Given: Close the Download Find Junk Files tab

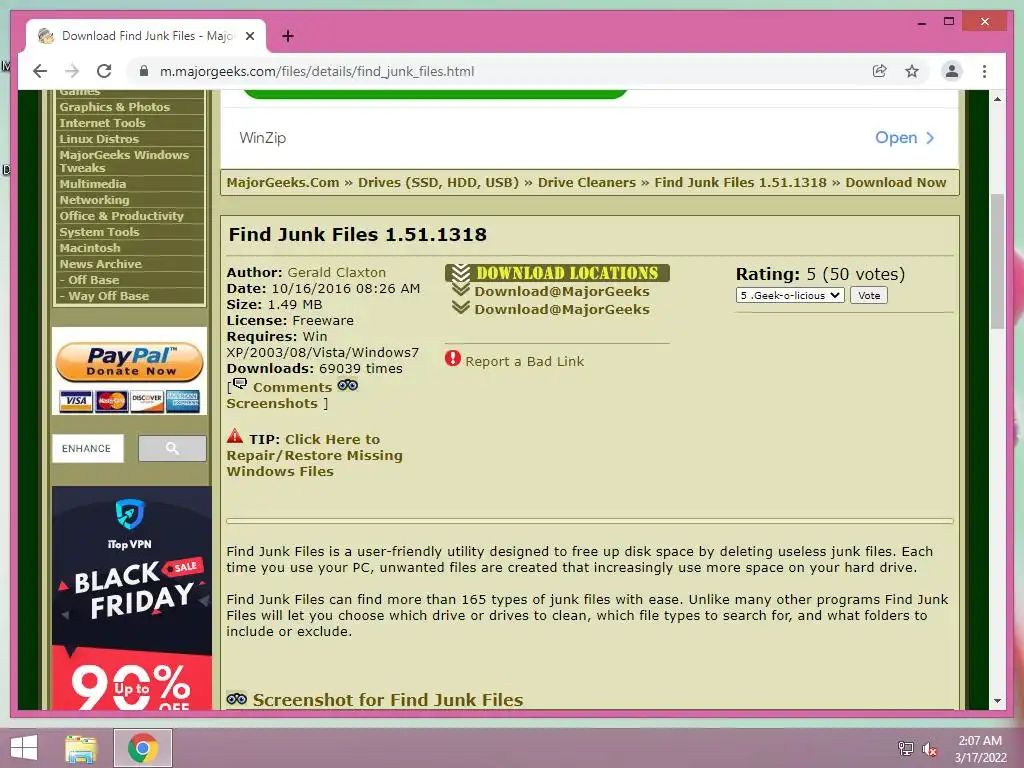Looking at the screenshot, I should 249,36.
